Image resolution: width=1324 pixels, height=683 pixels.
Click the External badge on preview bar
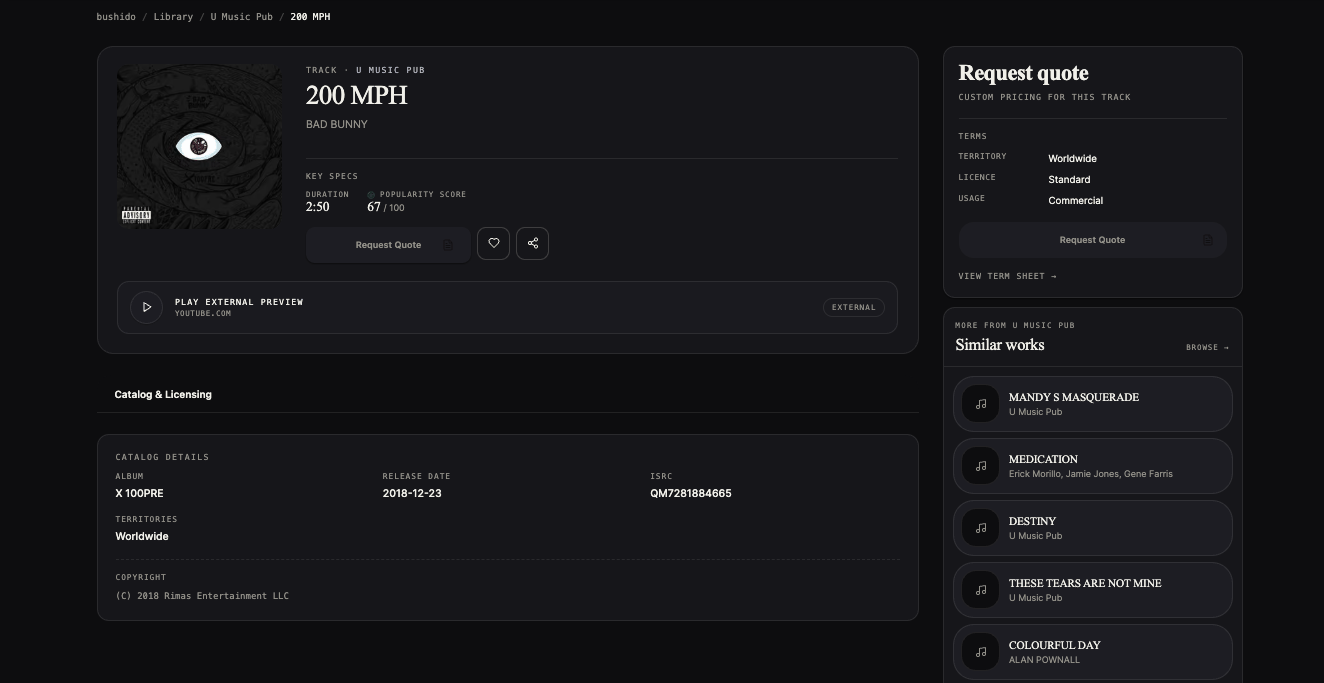[853, 307]
